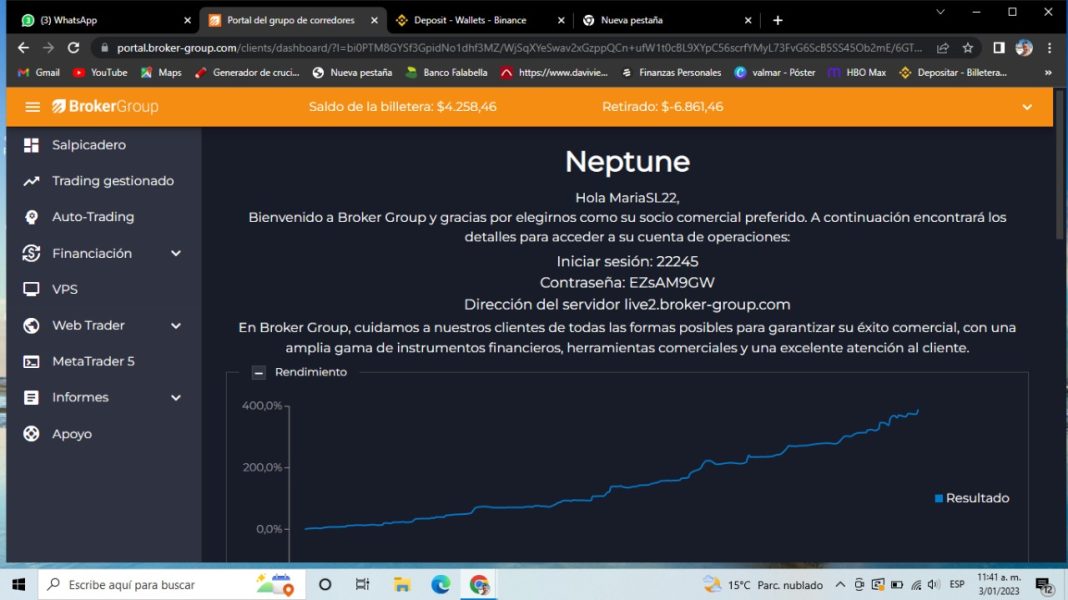Image resolution: width=1068 pixels, height=600 pixels.
Task: Open Microsoft Edge from the taskbar
Action: click(x=441, y=584)
